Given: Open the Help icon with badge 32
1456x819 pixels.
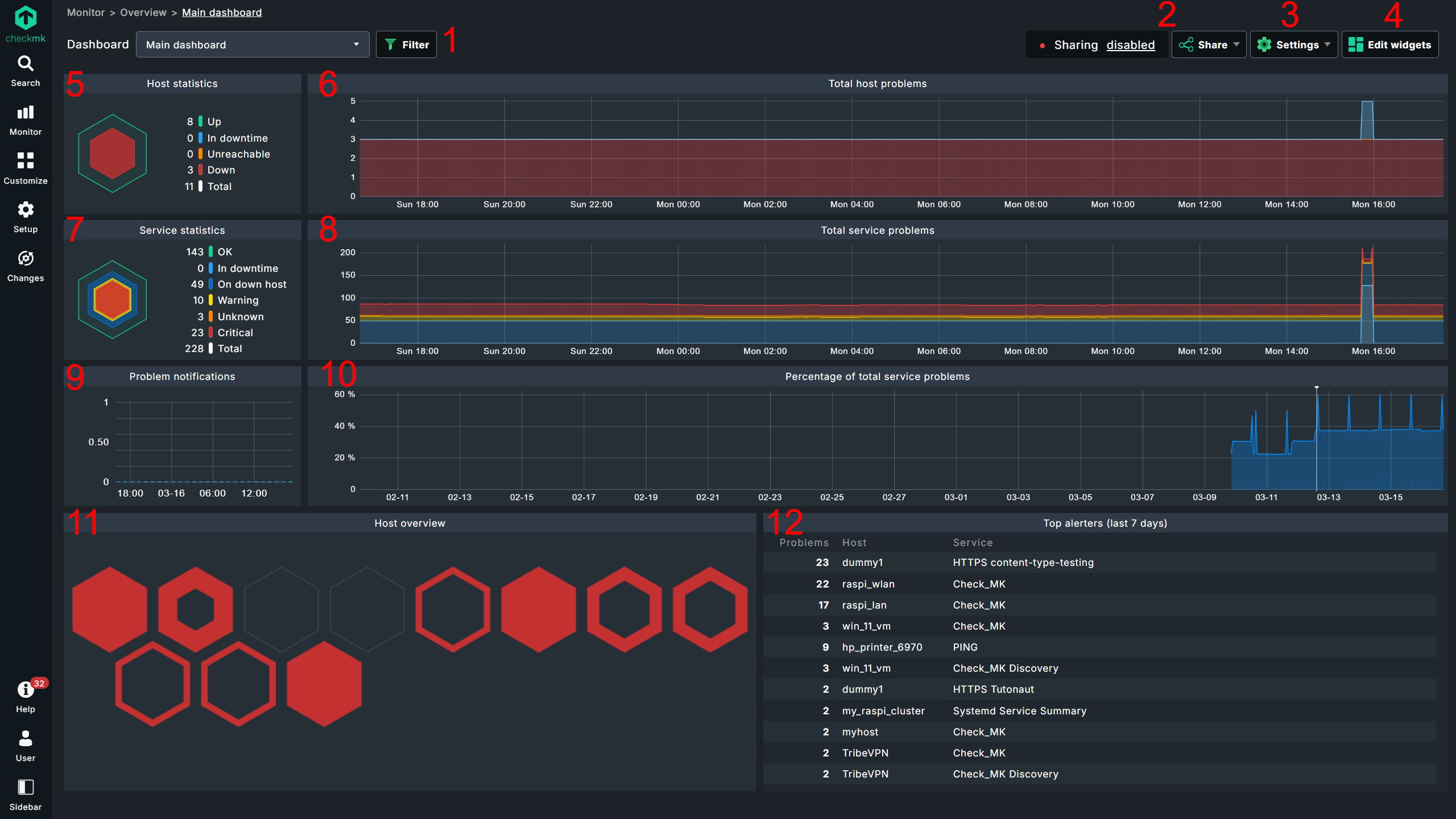Looking at the screenshot, I should pos(26,690).
